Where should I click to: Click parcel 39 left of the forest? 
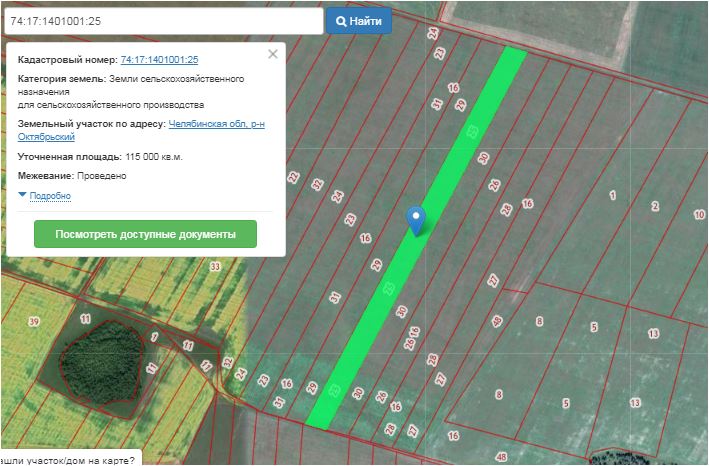(34, 321)
